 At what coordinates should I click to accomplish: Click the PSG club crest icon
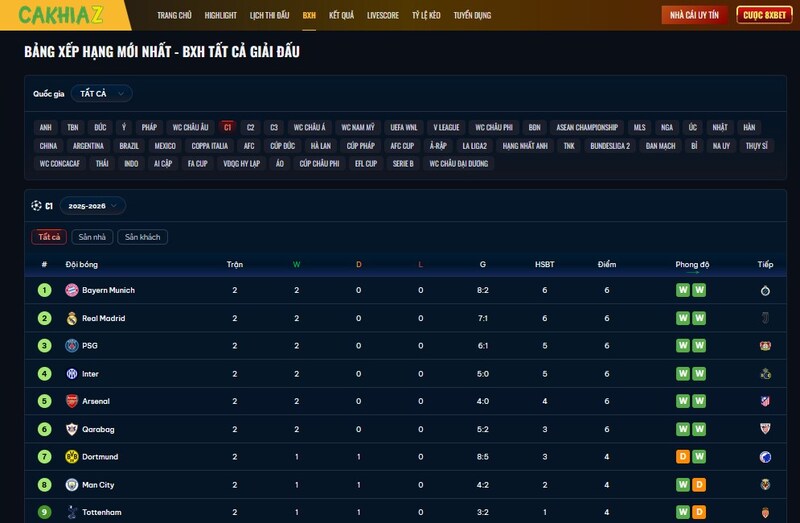coord(72,346)
